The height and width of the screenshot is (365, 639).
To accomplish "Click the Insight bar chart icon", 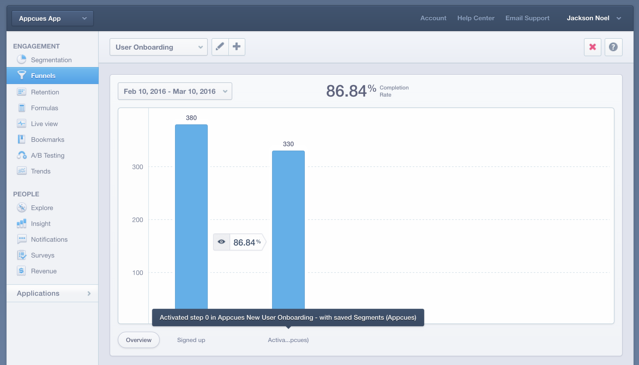I will [22, 223].
